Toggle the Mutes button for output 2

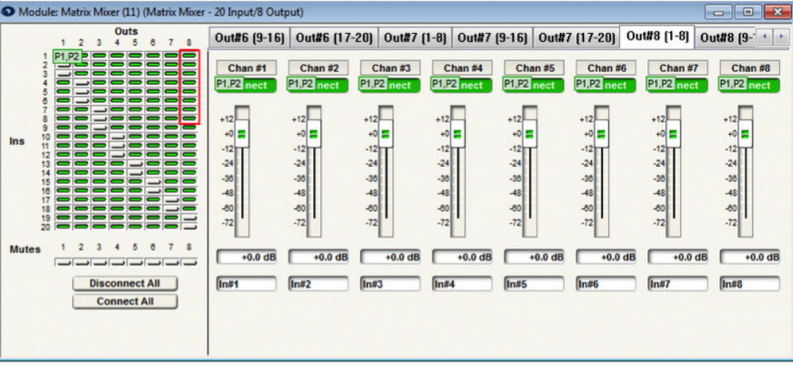[81, 262]
